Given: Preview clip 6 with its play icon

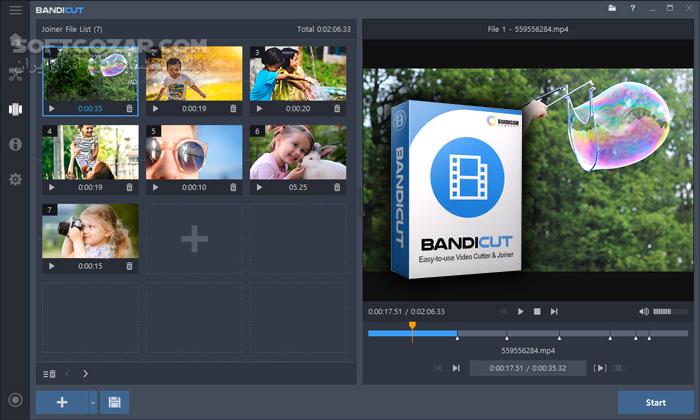Looking at the screenshot, I should point(259,187).
